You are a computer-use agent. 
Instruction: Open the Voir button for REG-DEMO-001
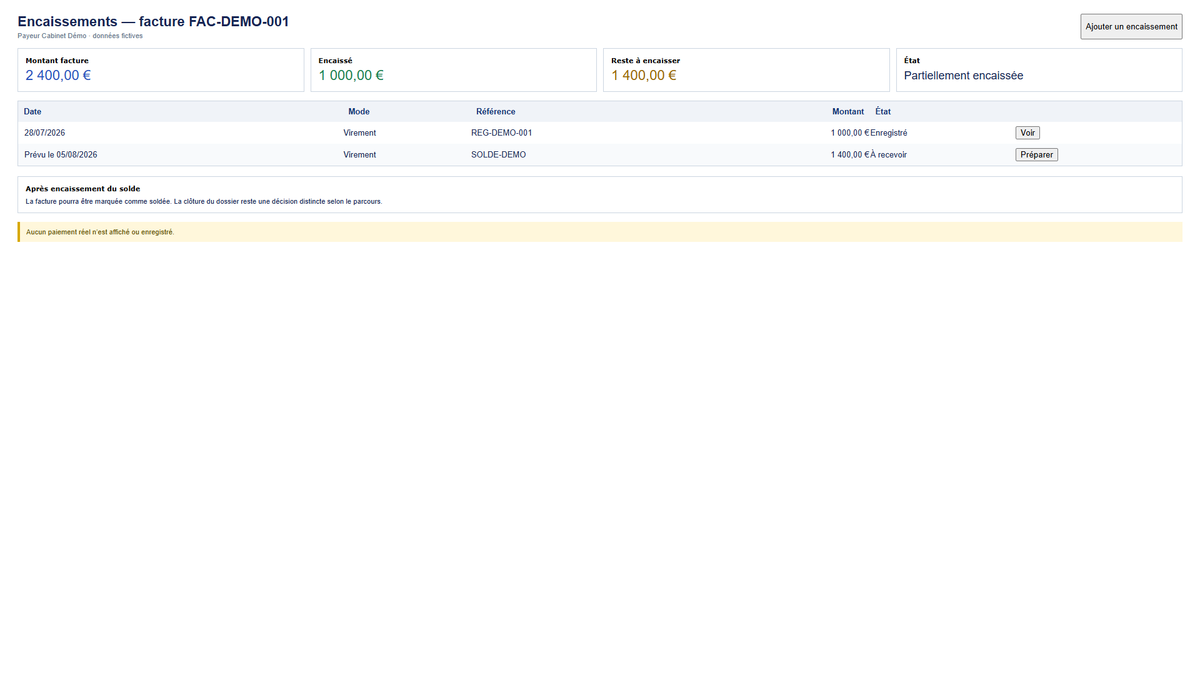[1028, 132]
